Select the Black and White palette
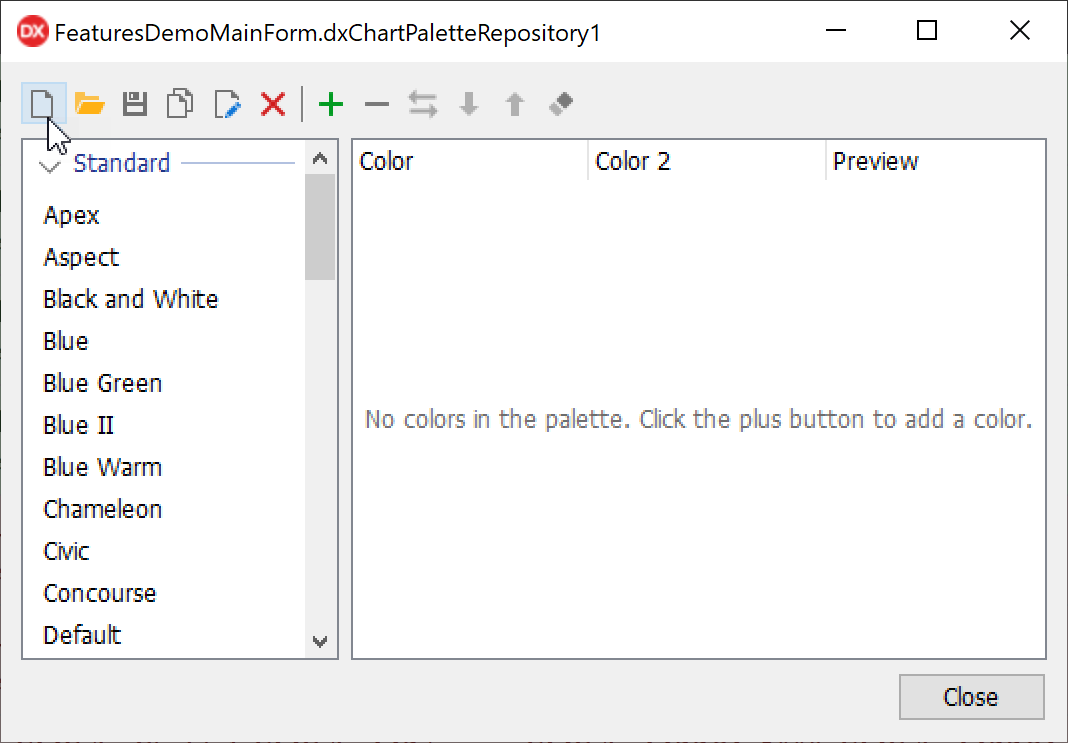1068x743 pixels. coord(131,299)
